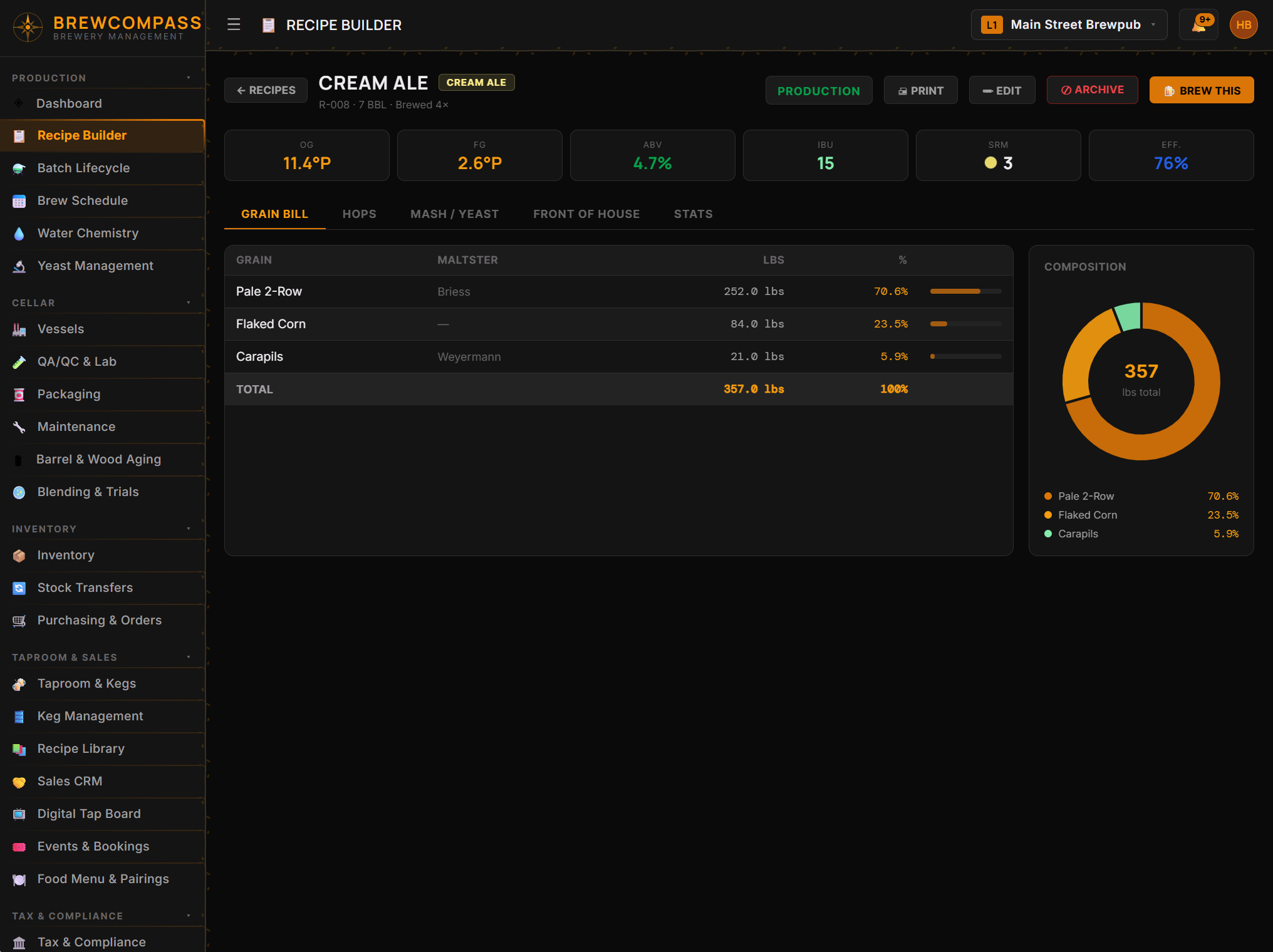The width and height of the screenshot is (1273, 952).
Task: Switch to the GRAIN BILL tab
Action: (x=274, y=214)
